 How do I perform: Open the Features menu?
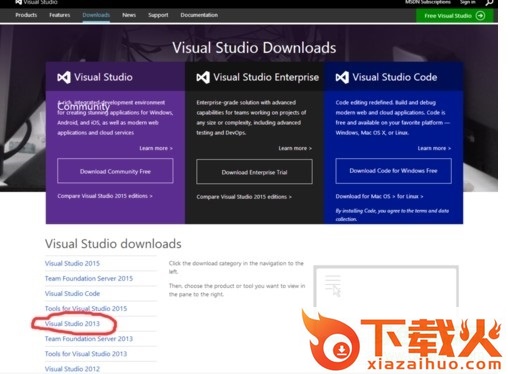click(x=60, y=15)
